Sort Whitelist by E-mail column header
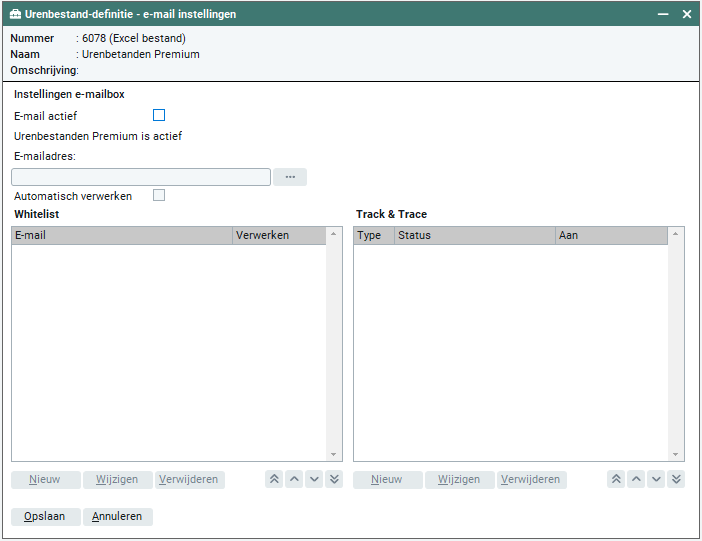Viewport: 702px width, 541px height. [121, 236]
